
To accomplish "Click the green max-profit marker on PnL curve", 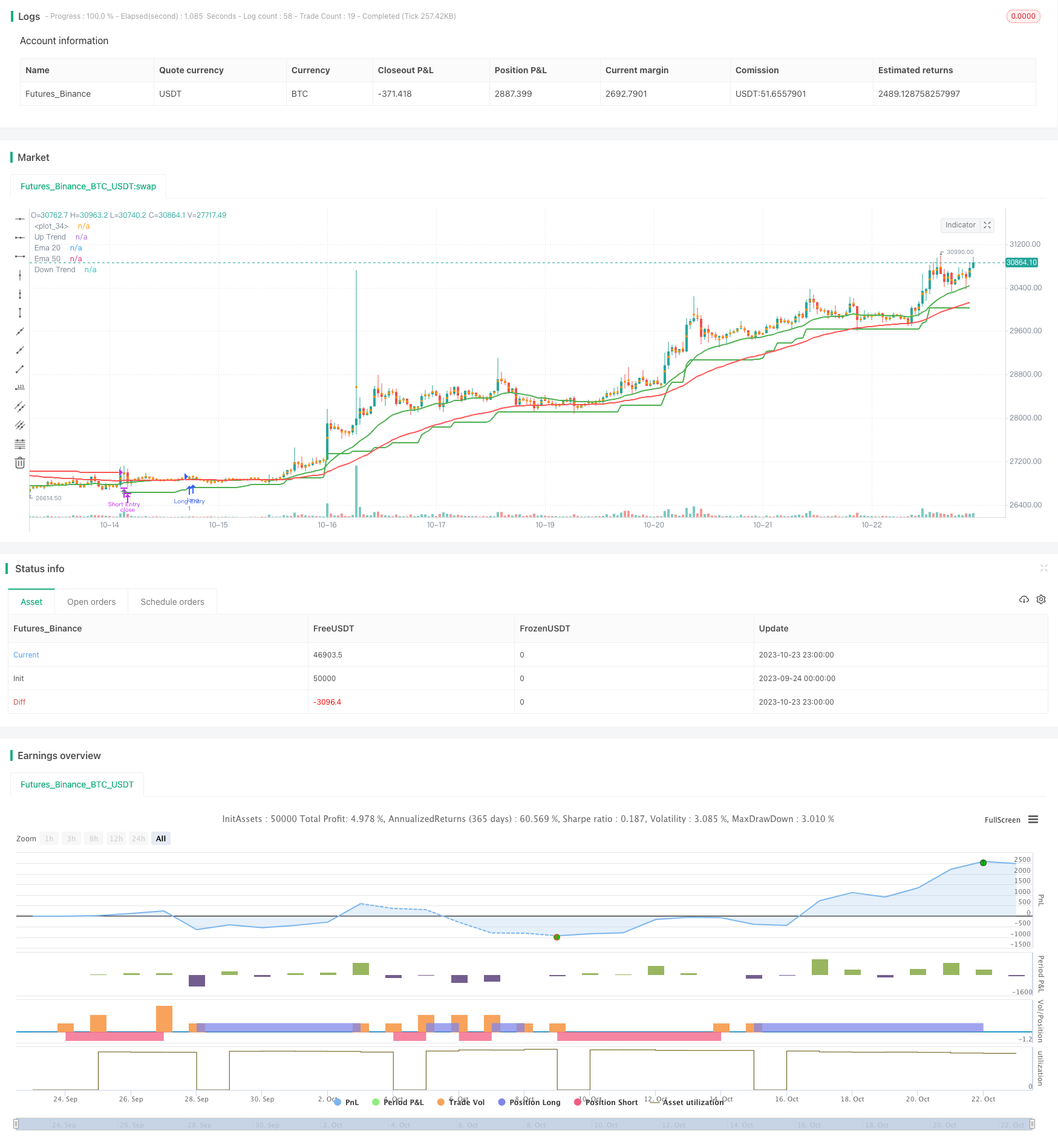I will click(983, 863).
